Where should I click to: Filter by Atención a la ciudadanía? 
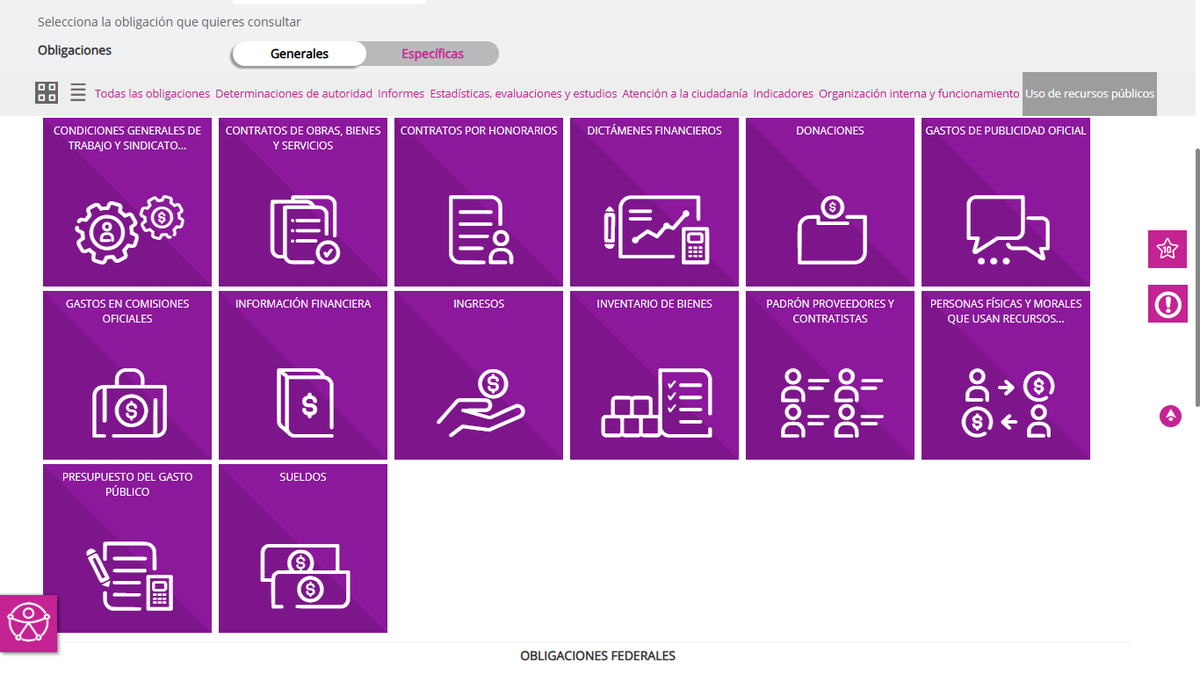point(685,93)
